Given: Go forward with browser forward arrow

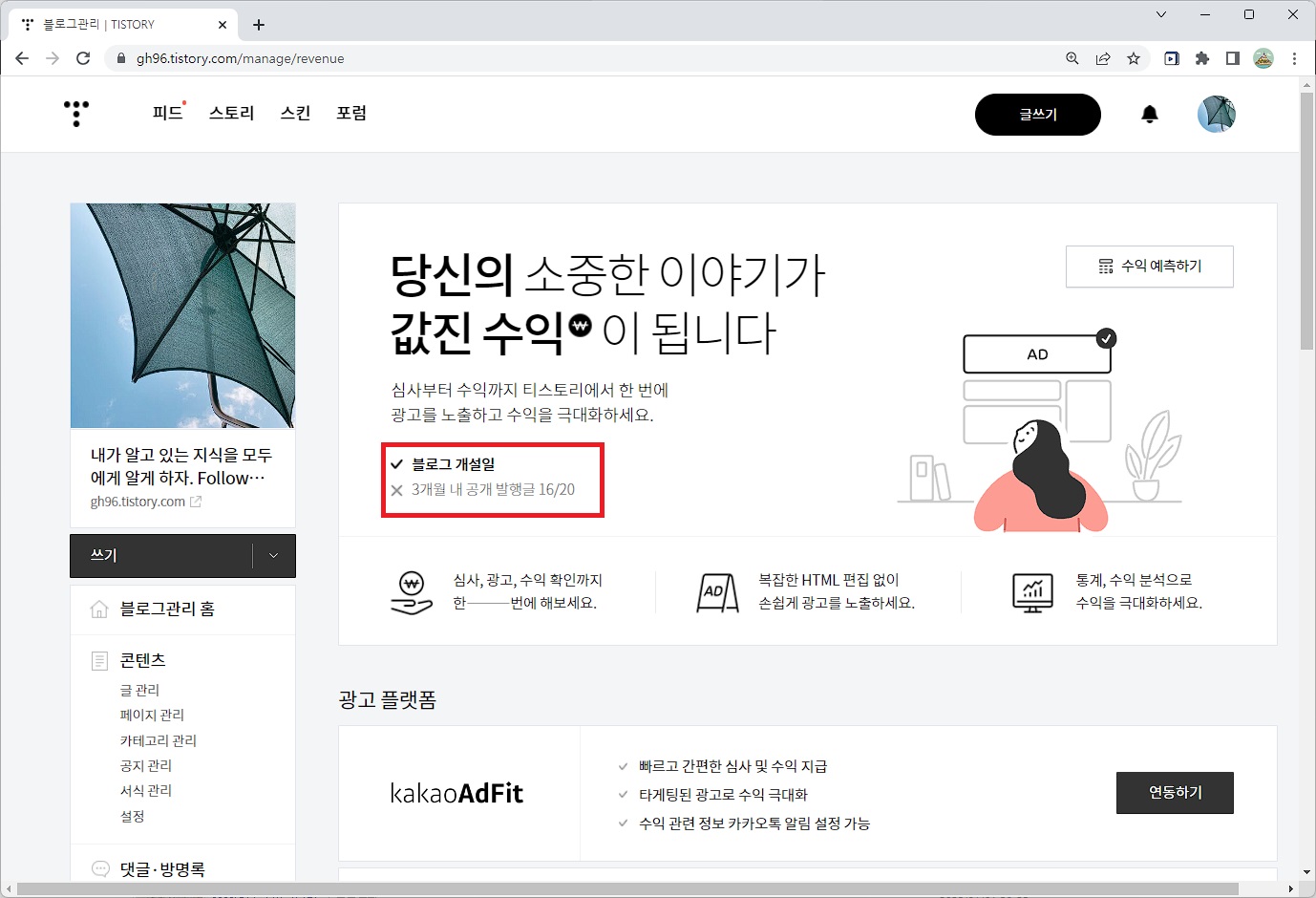Looking at the screenshot, I should (x=53, y=58).
